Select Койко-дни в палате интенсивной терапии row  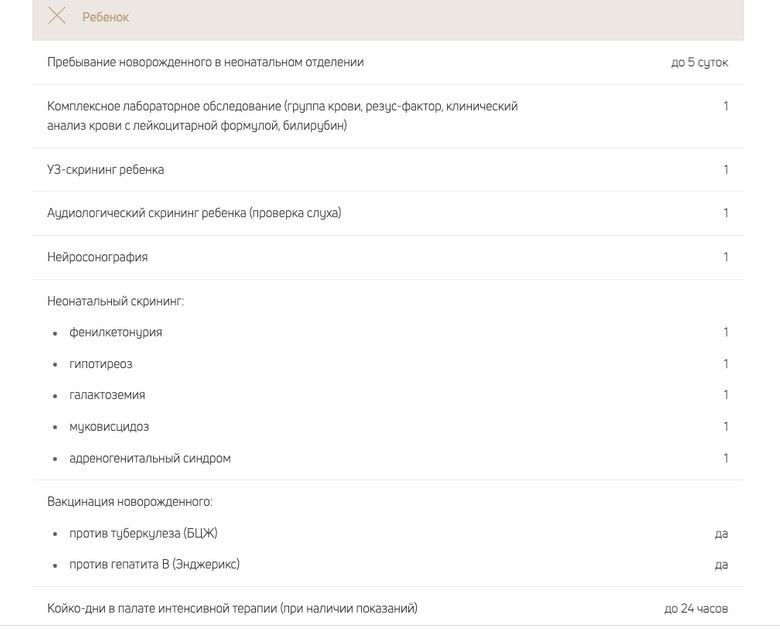232,608
